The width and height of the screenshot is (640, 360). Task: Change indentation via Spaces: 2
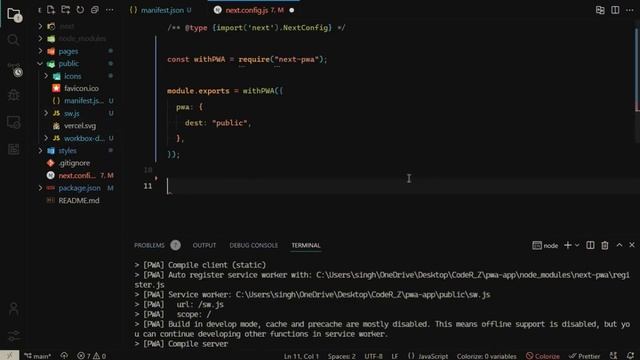[x=341, y=356]
